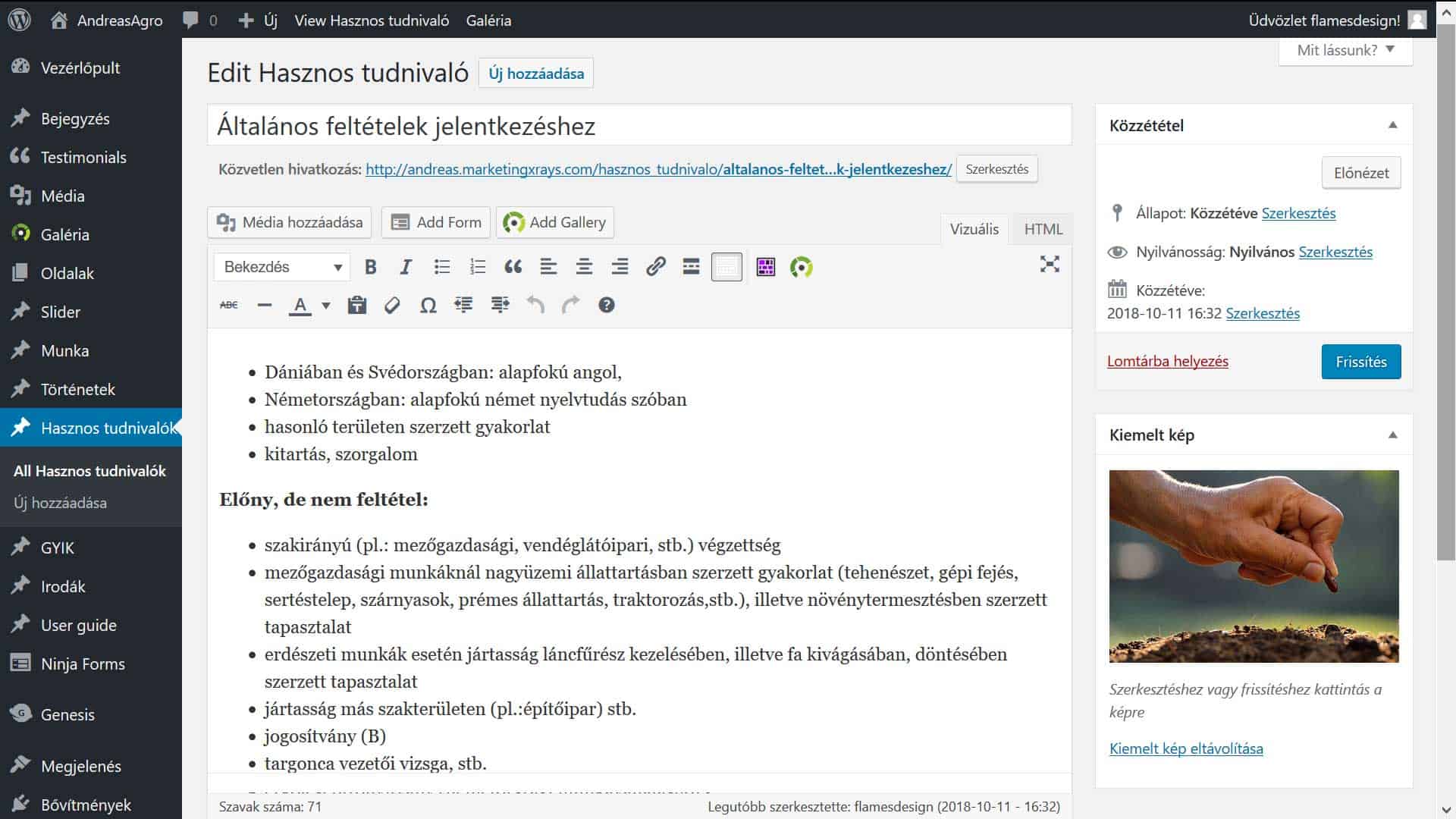Open the special character omega tool

[428, 305]
